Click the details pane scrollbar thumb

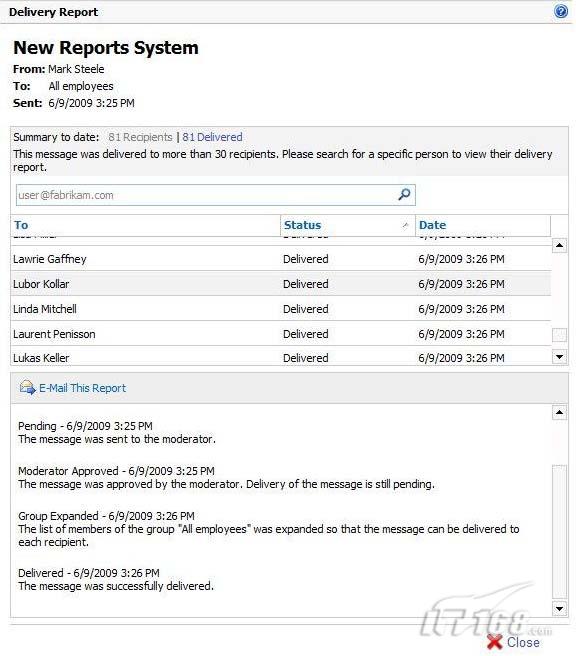point(559,531)
